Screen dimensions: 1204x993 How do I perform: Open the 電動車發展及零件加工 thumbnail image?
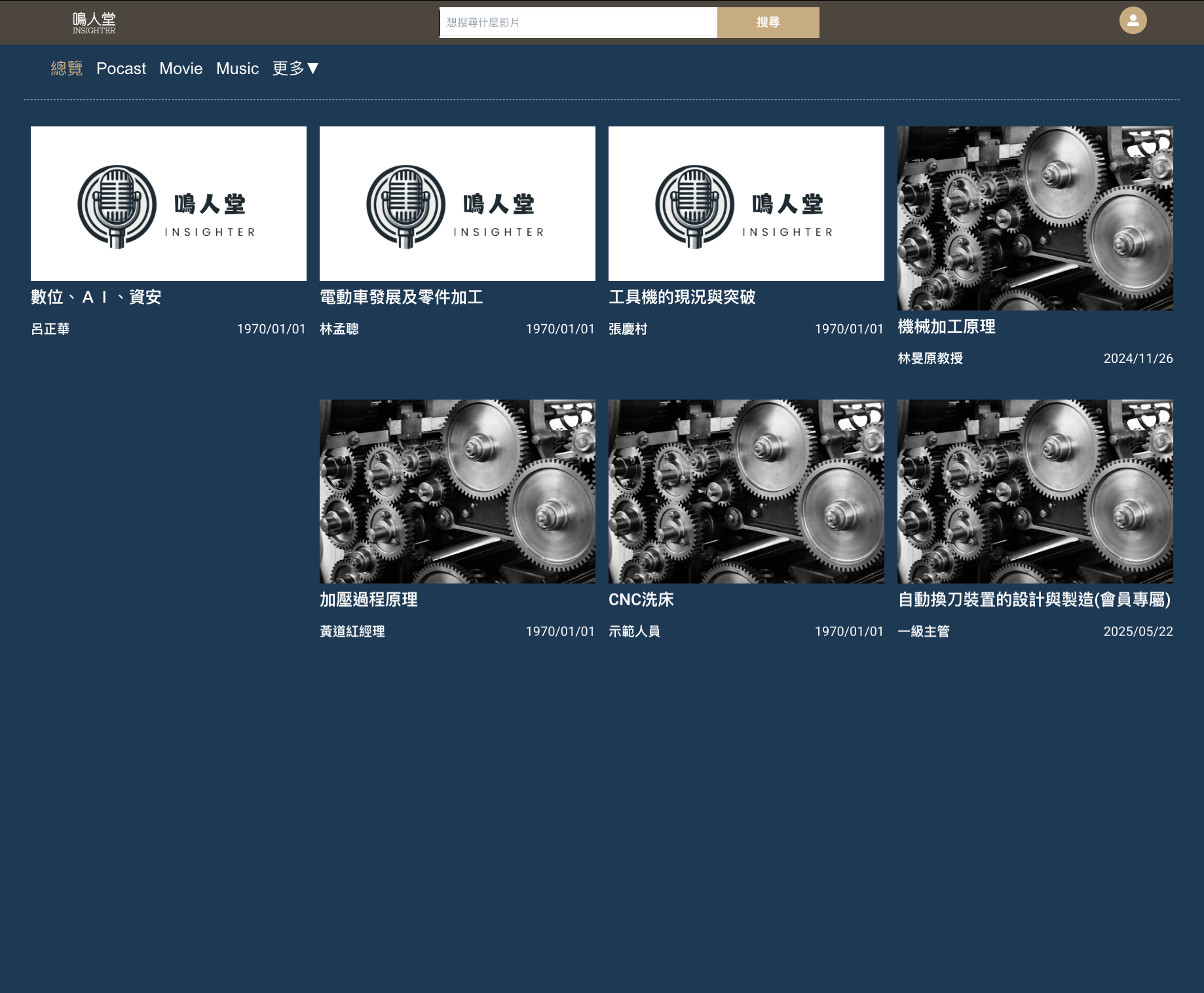click(x=457, y=204)
